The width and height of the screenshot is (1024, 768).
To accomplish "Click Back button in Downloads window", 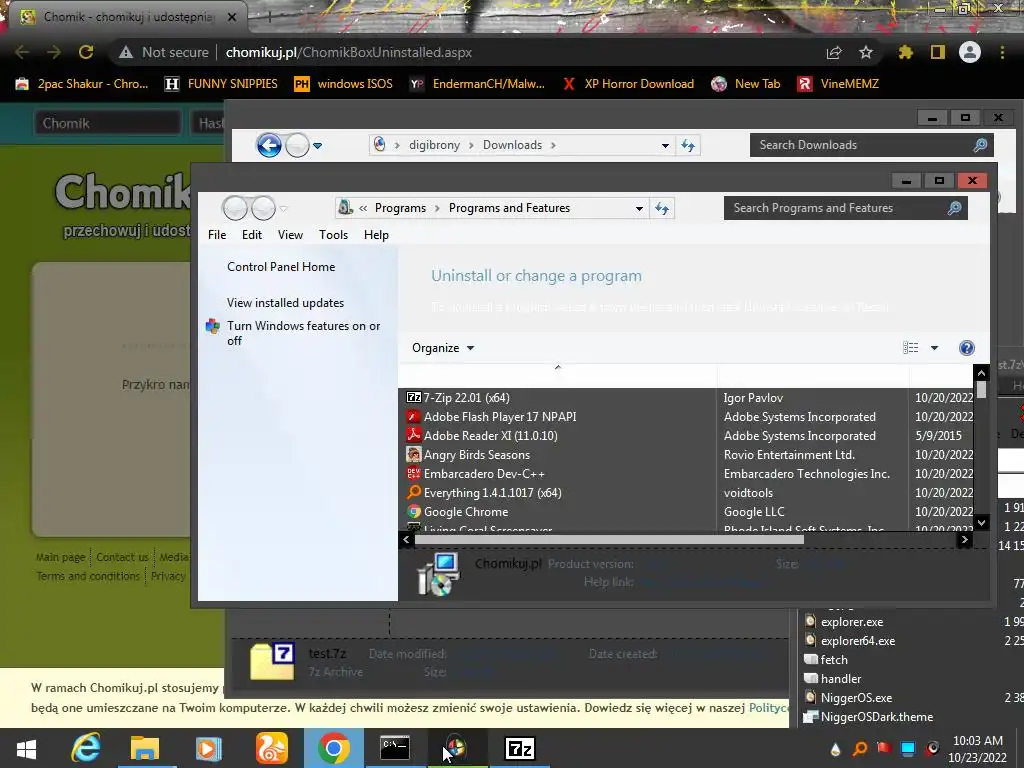I will (269, 145).
